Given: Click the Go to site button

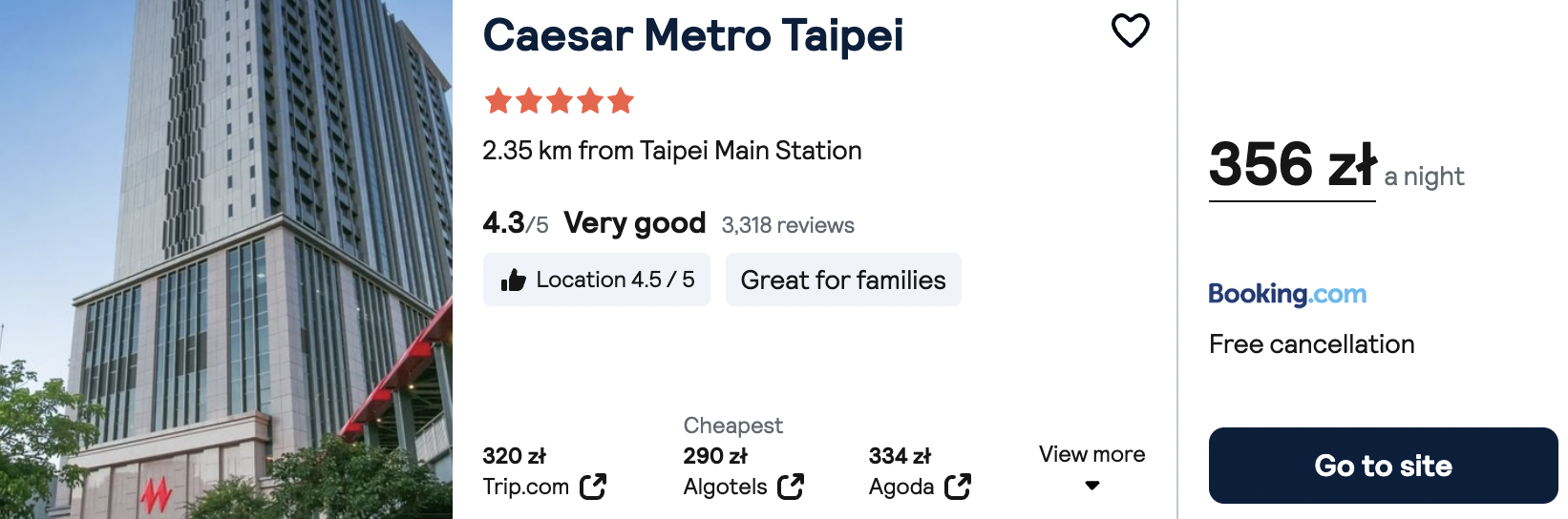Looking at the screenshot, I should (1383, 466).
